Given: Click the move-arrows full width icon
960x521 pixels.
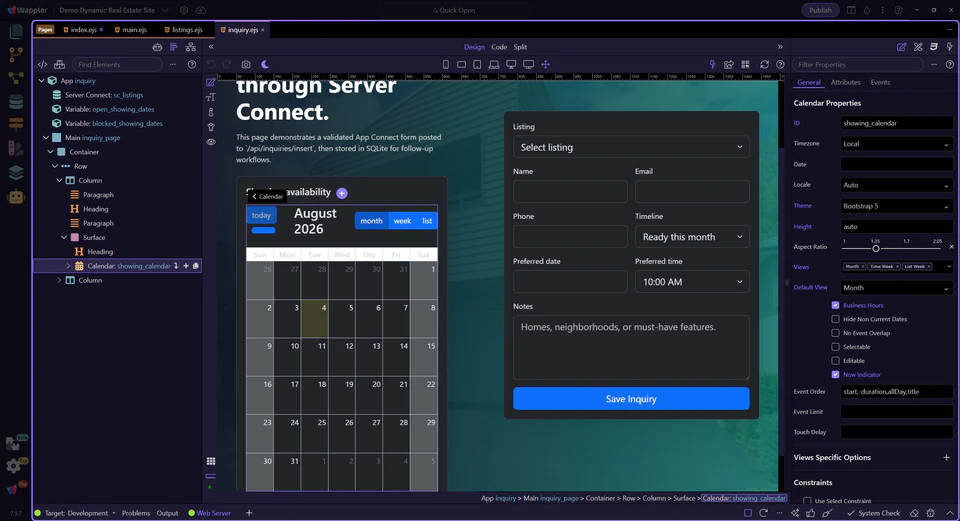Looking at the screenshot, I should coord(546,64).
